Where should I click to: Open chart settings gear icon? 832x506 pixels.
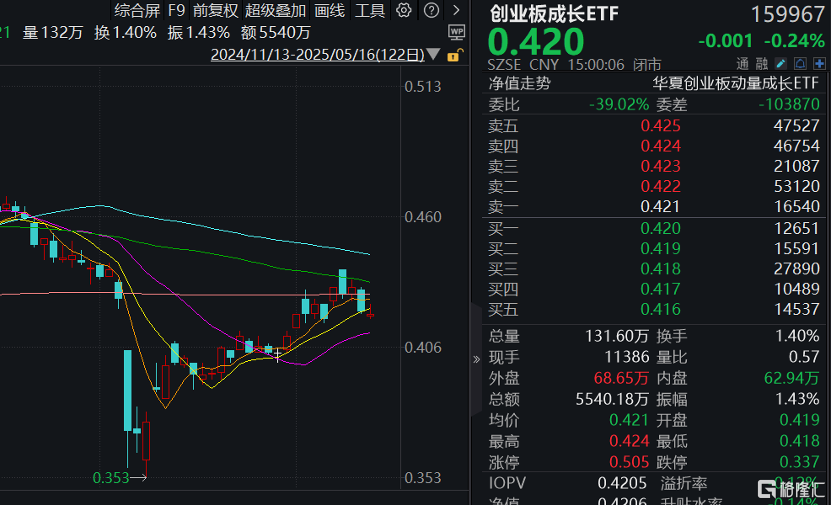404,10
